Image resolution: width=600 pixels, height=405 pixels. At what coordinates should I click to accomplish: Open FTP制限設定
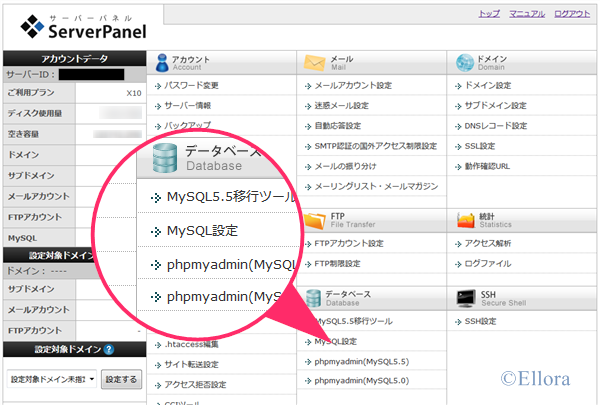coord(337,264)
